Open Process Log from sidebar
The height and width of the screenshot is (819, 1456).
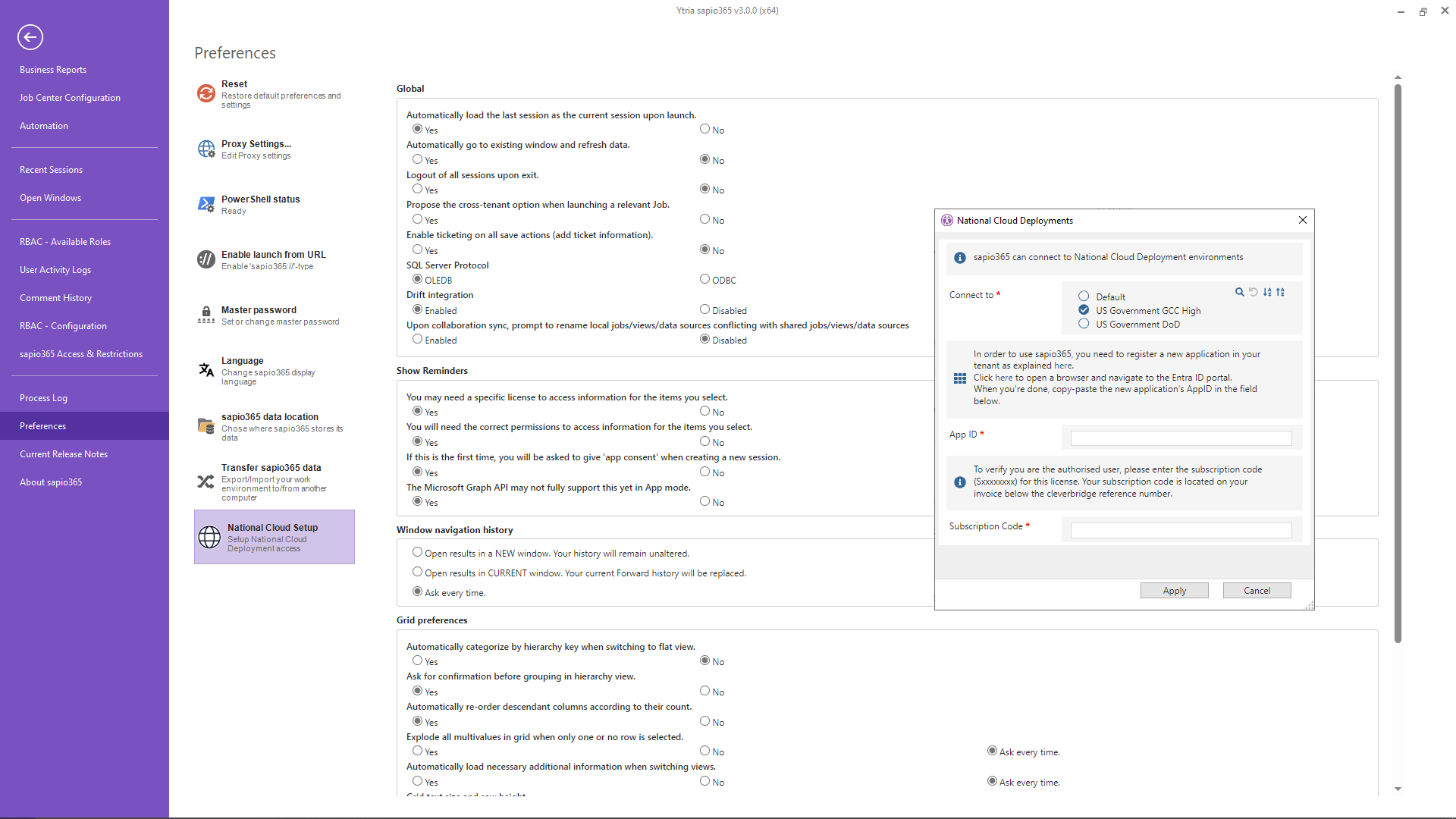(43, 397)
